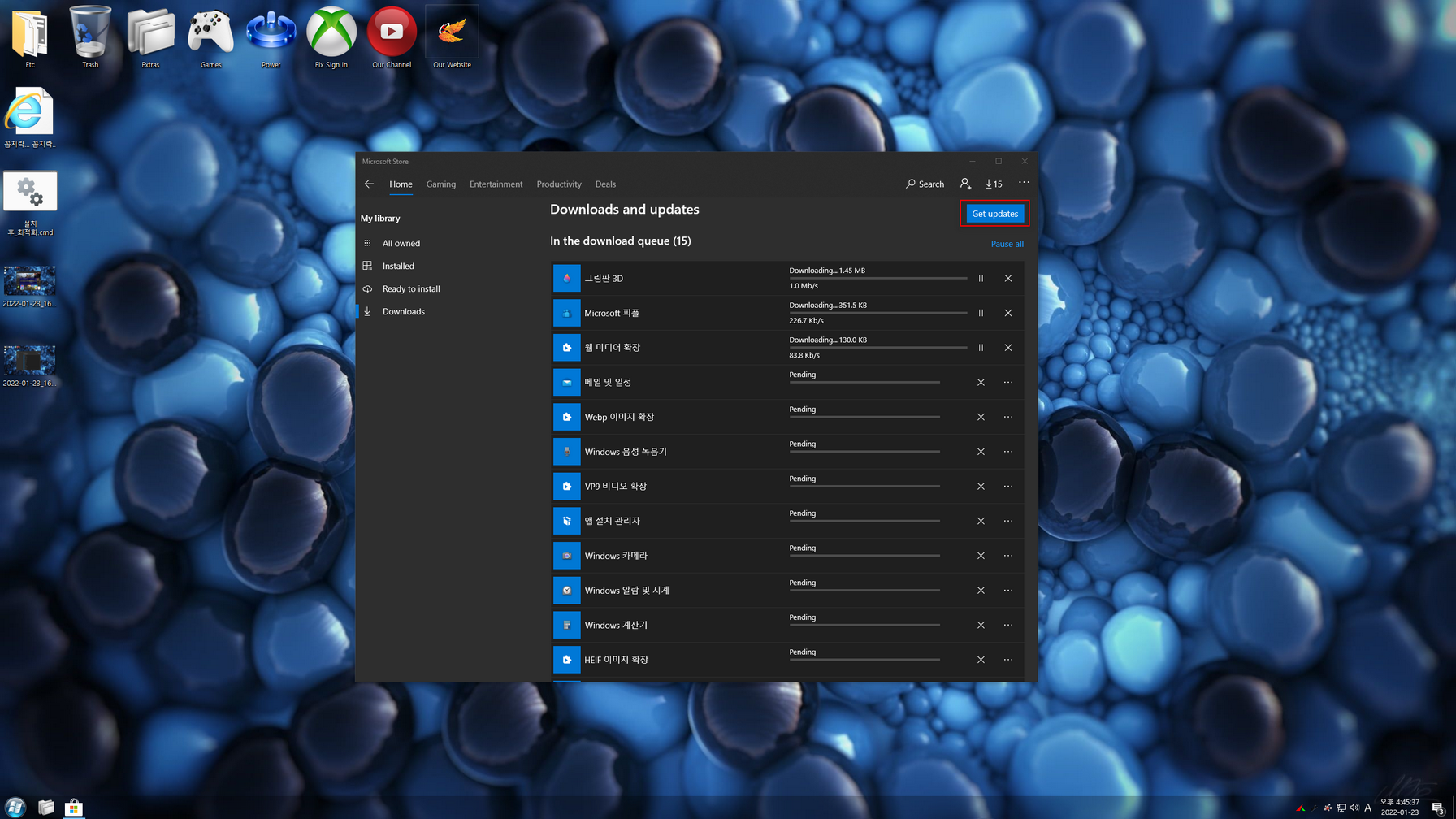Select the Our Channel desktop icon

click(392, 37)
